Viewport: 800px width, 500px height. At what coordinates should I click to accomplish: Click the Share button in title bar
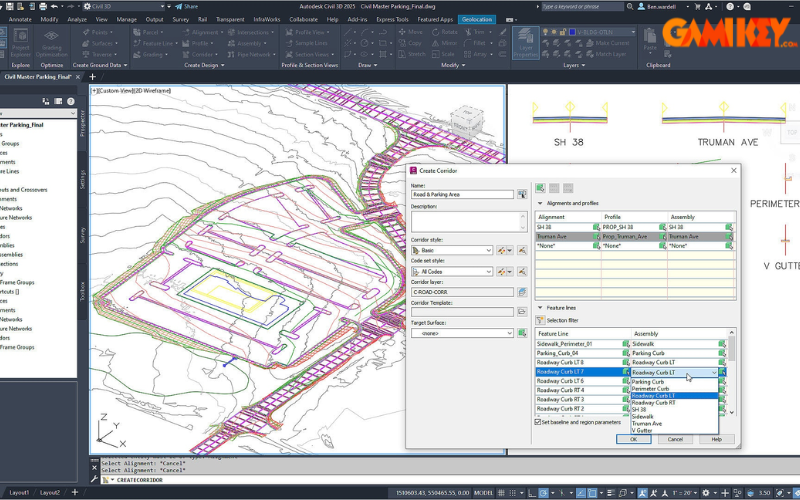pos(187,7)
